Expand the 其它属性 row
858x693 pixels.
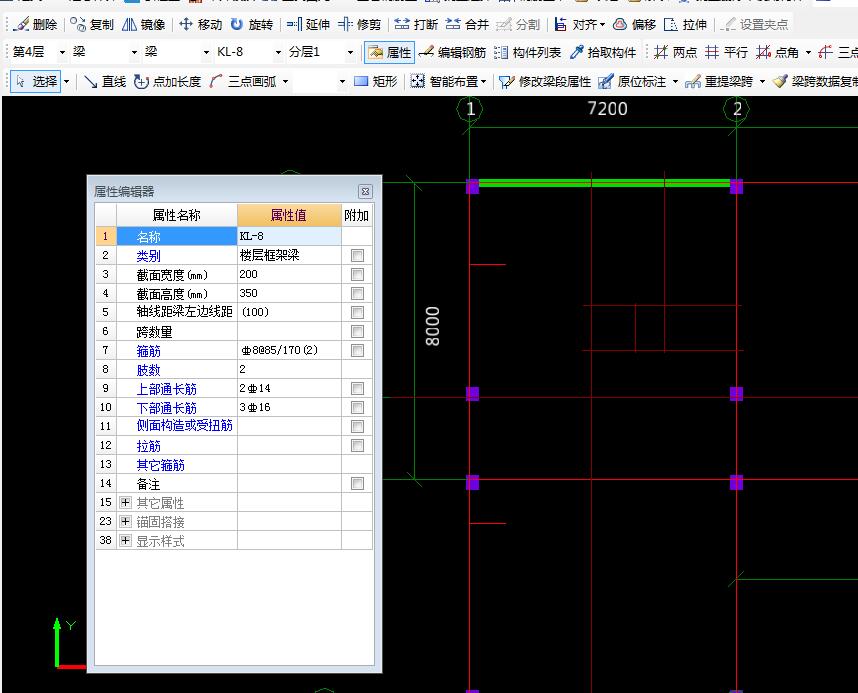pos(125,502)
